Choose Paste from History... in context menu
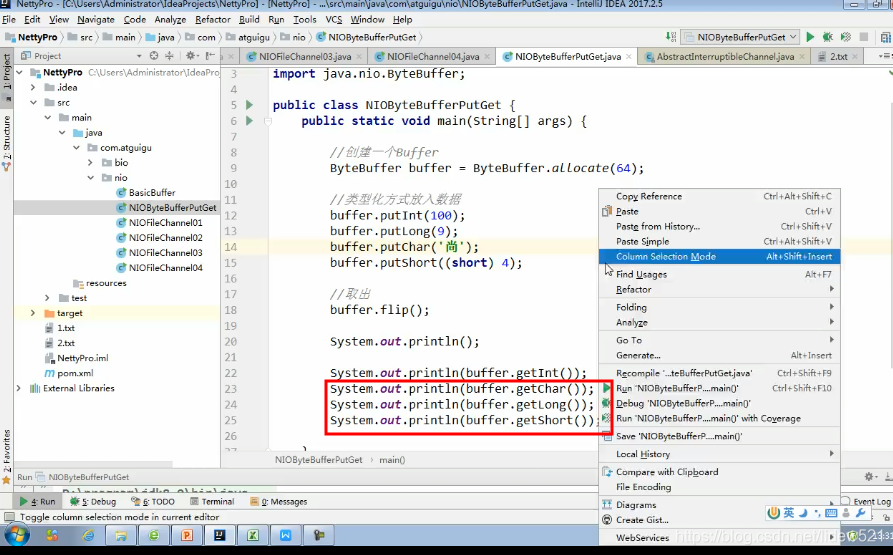This screenshot has height=555, width=893. (719, 227)
